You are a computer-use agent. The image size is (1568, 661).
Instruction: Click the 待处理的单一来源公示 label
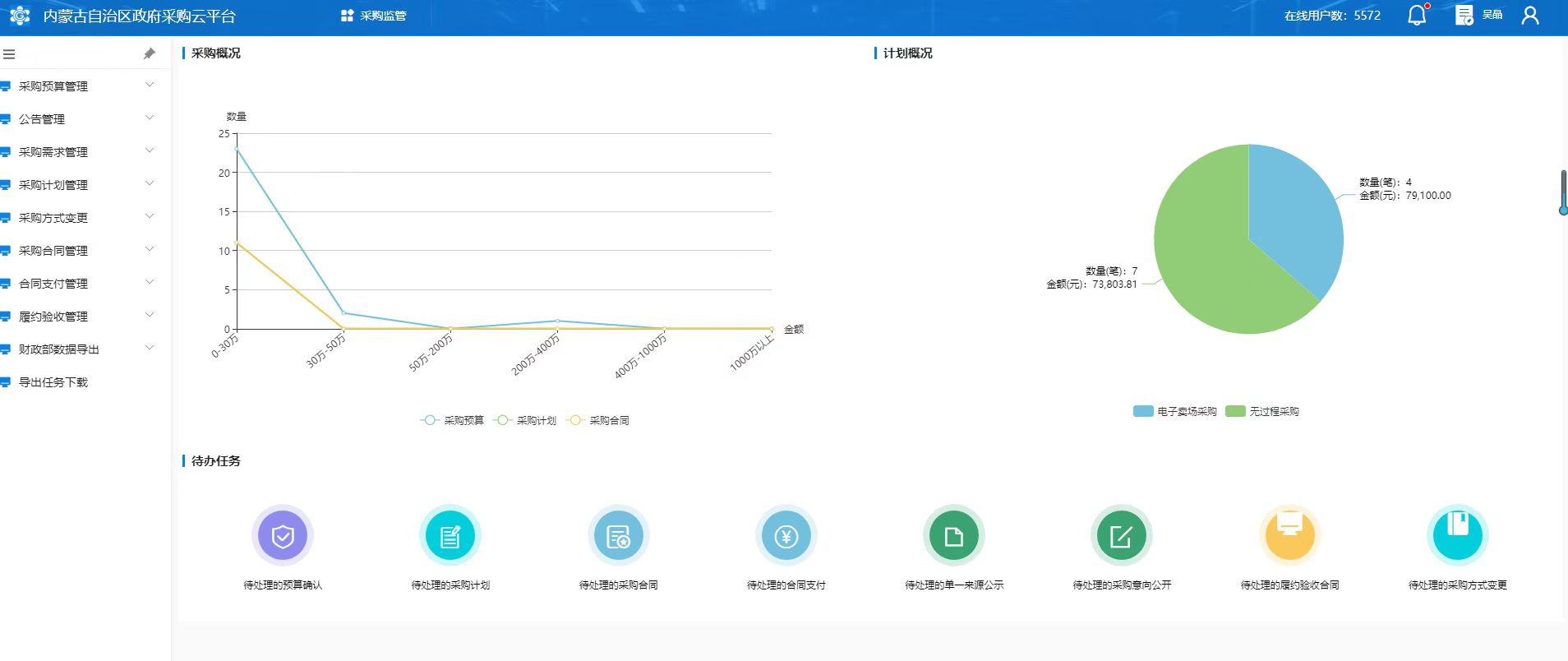[x=954, y=585]
